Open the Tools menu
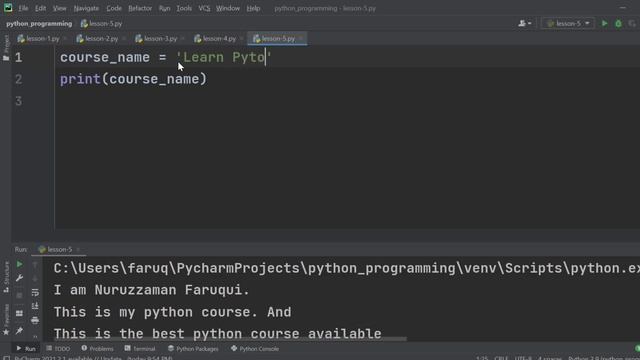The image size is (640, 360). point(184,8)
